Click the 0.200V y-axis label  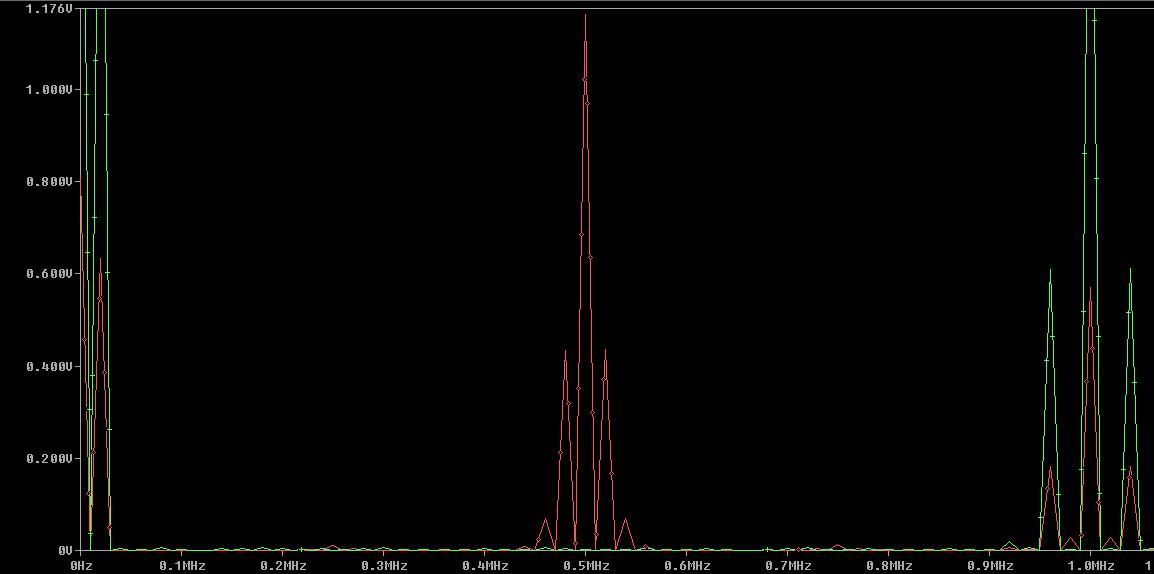[49, 458]
